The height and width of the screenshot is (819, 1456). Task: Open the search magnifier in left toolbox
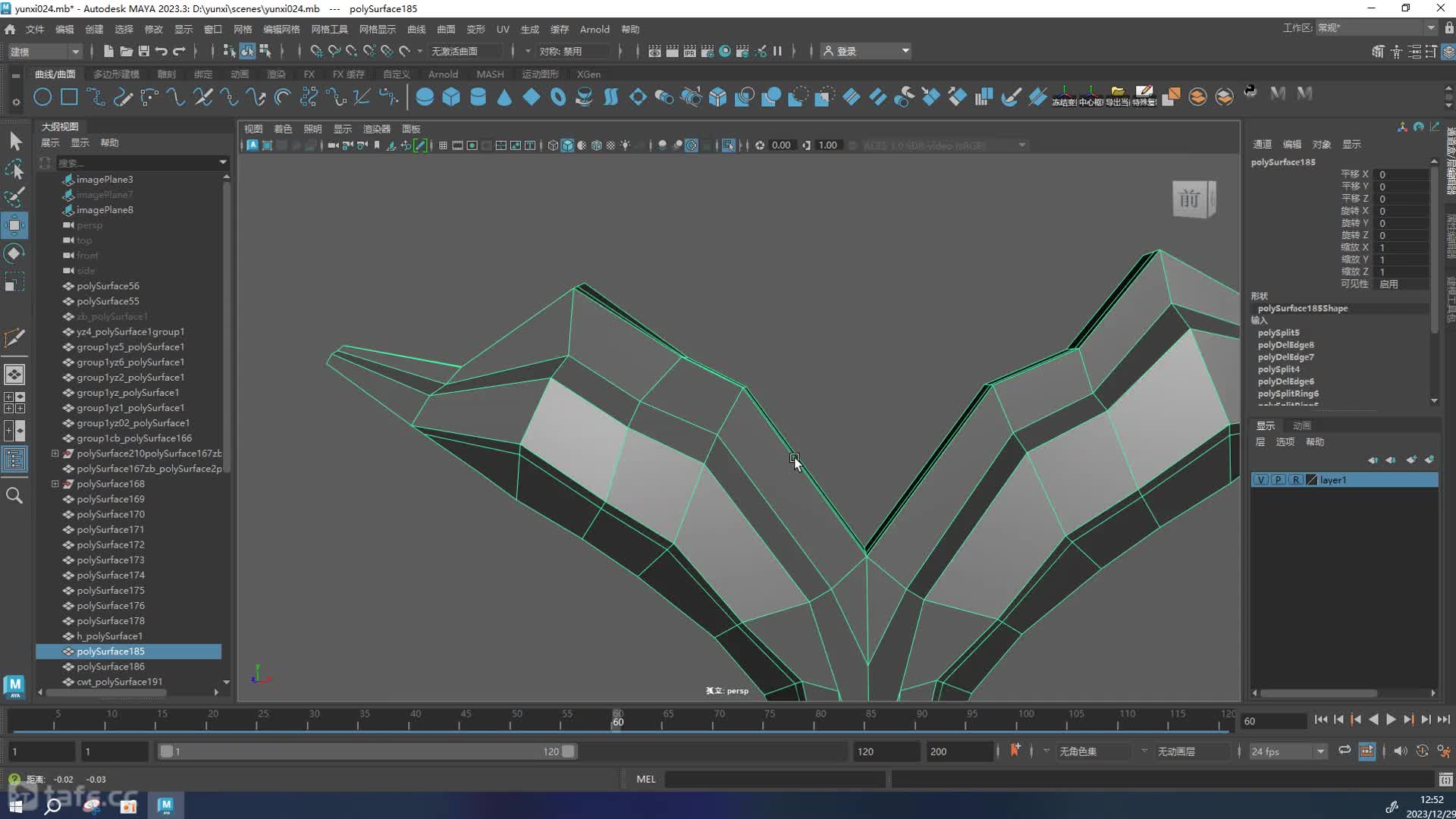pyautogui.click(x=14, y=496)
